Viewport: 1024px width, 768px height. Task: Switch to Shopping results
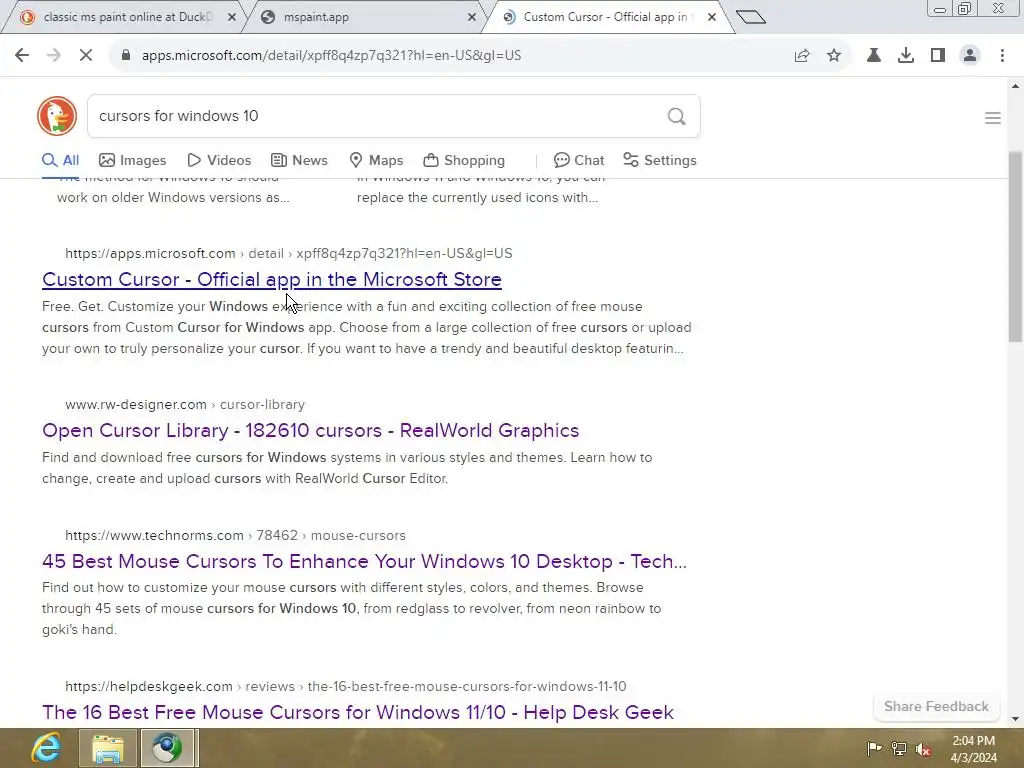[464, 161]
